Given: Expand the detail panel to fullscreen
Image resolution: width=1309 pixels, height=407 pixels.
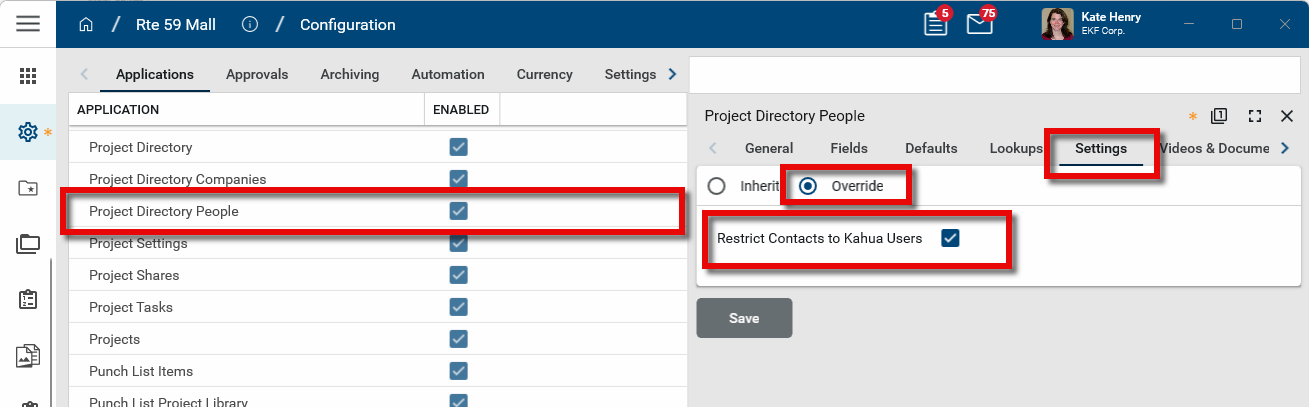Looking at the screenshot, I should point(1254,116).
